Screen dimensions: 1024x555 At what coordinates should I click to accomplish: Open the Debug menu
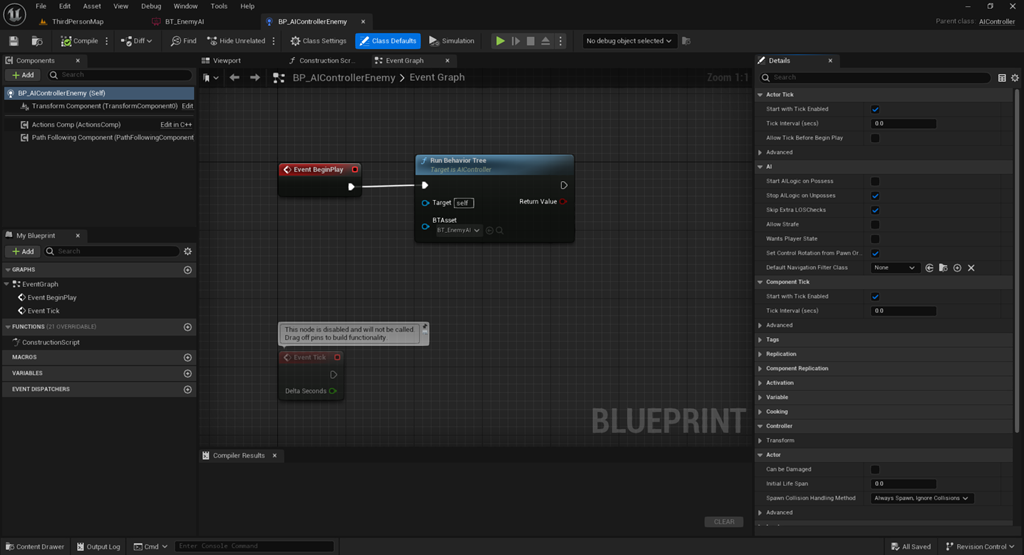pyautogui.click(x=151, y=6)
